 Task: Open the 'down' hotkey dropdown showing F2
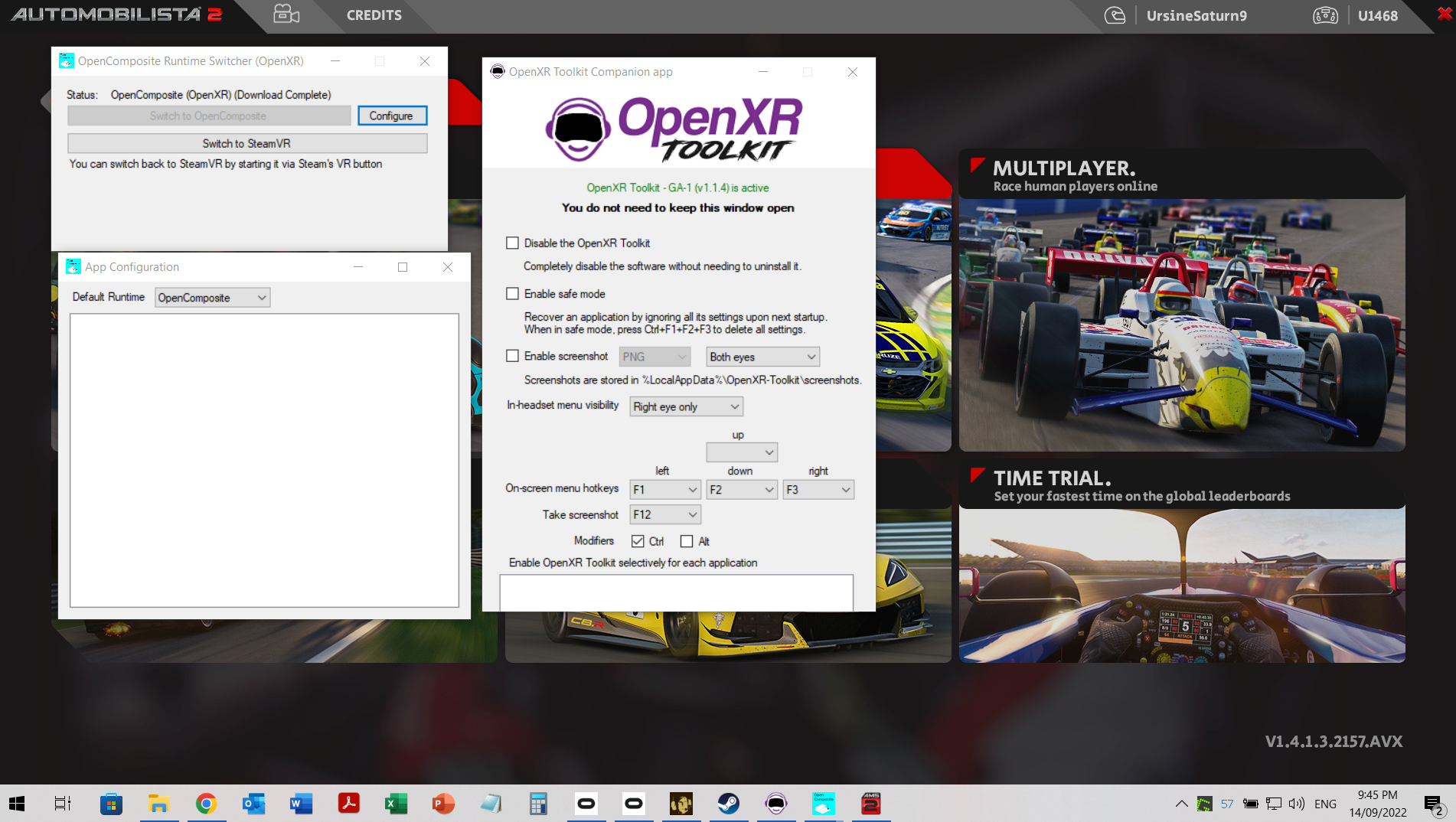(x=742, y=490)
